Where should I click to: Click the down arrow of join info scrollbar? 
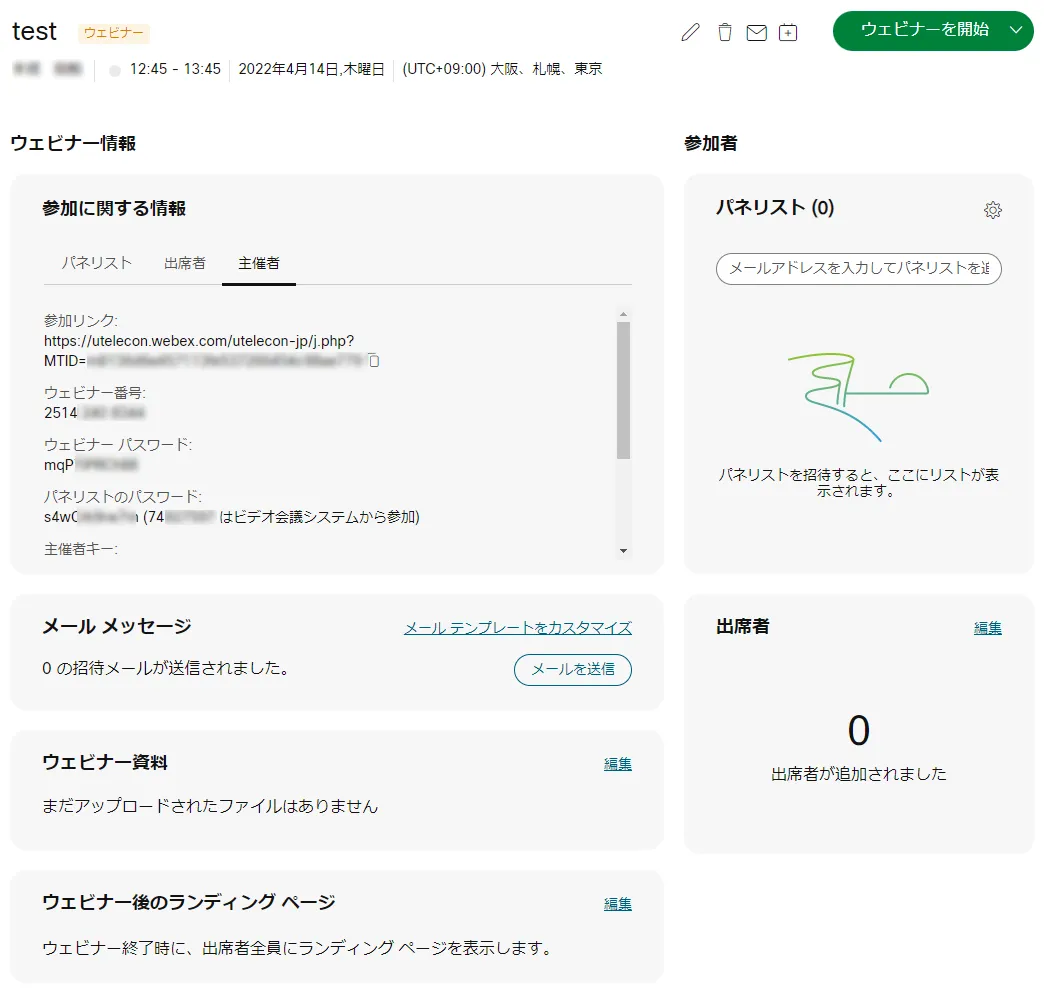pyautogui.click(x=625, y=549)
